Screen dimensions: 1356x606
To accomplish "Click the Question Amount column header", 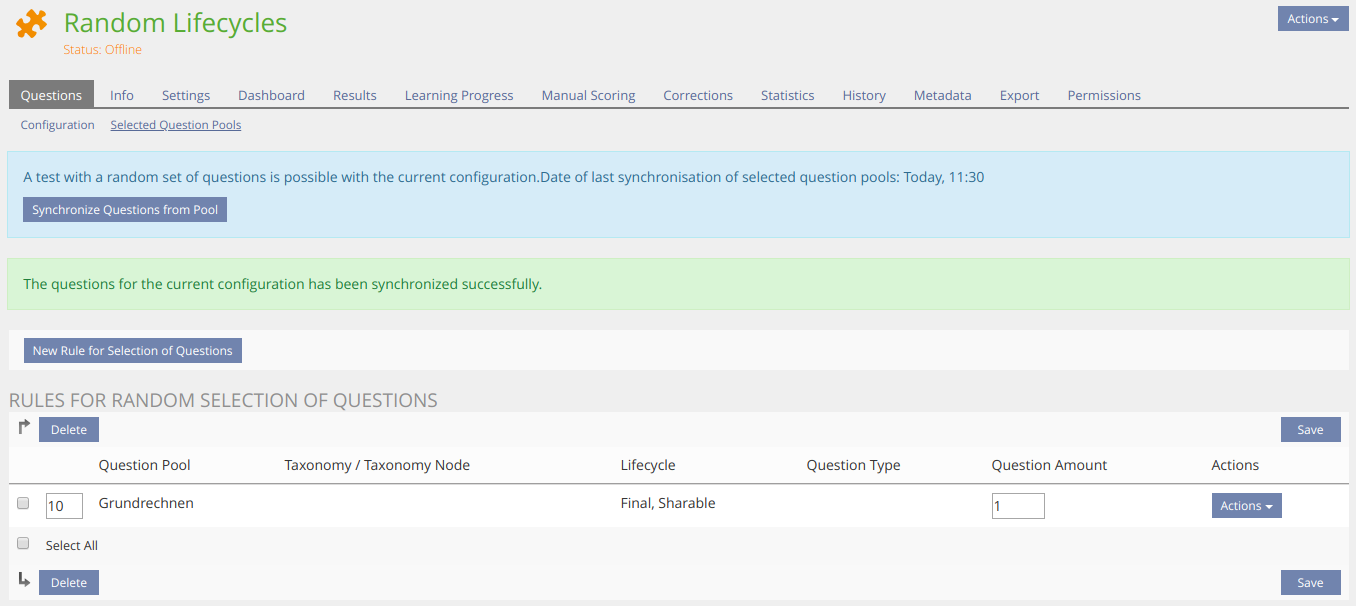I will pos(1049,465).
